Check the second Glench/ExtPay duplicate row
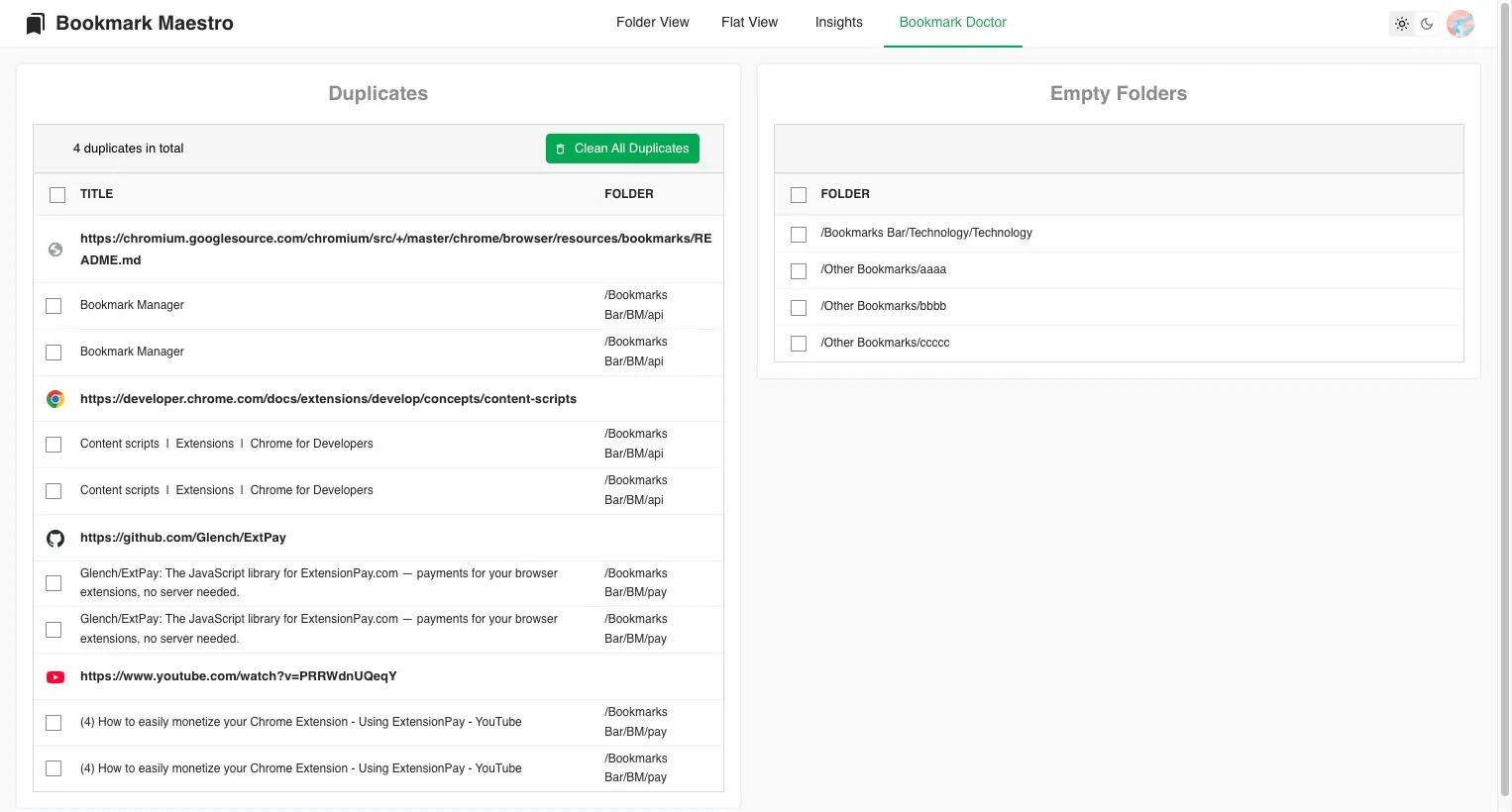This screenshot has width=1512, height=812. click(54, 630)
